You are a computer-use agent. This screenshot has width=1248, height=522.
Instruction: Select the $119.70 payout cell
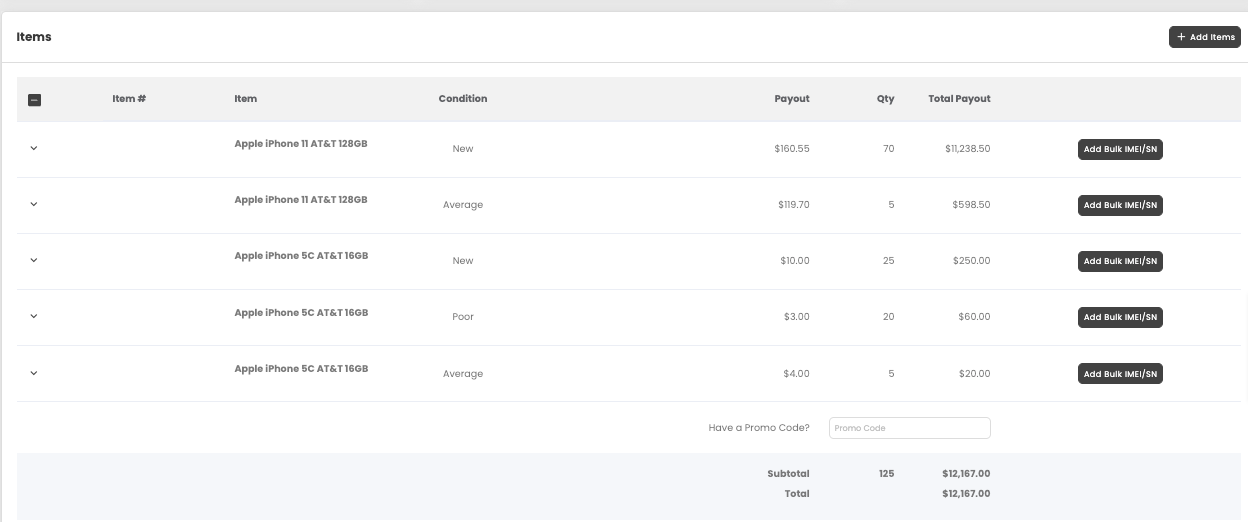[794, 205]
